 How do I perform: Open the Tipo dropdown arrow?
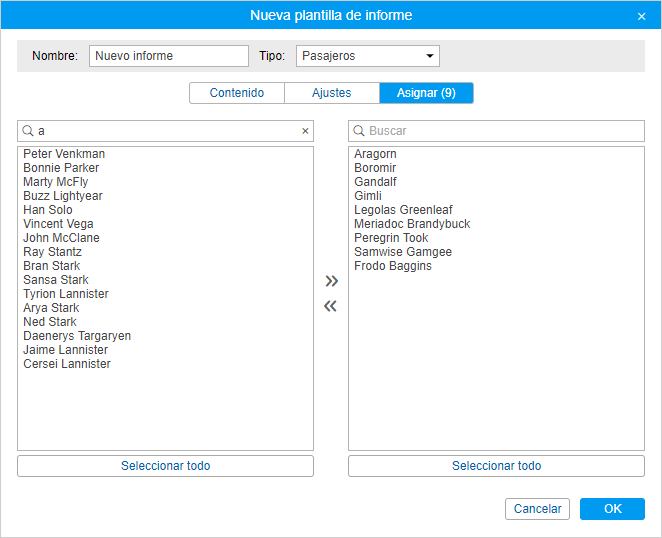pos(430,56)
